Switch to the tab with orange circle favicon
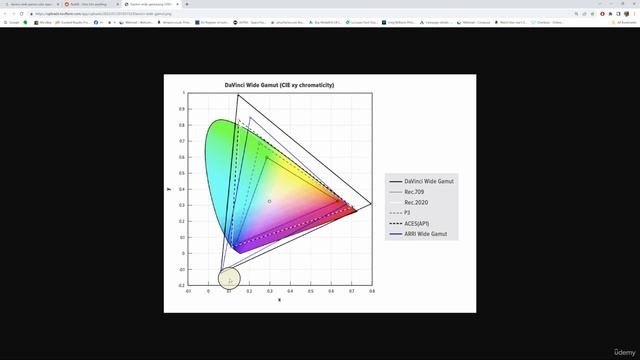 [x=92, y=4]
